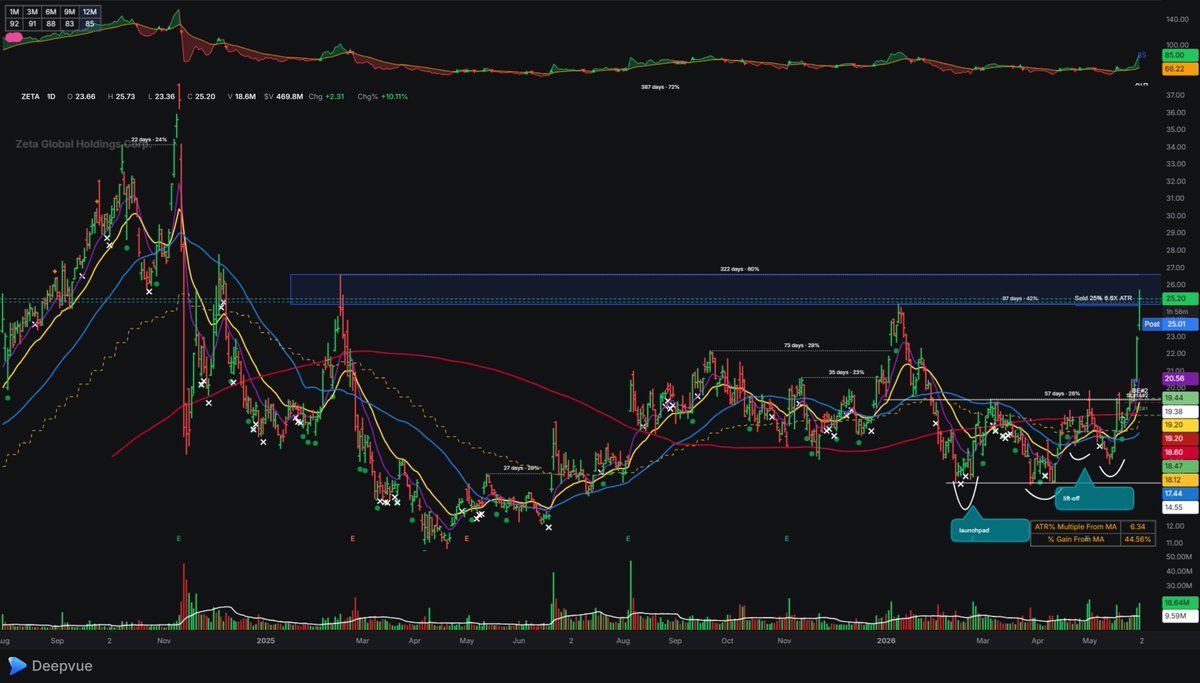Viewport: 1200px width, 683px height.
Task: Click green E earnings marker near Aug 2025
Action: pyautogui.click(x=628, y=539)
